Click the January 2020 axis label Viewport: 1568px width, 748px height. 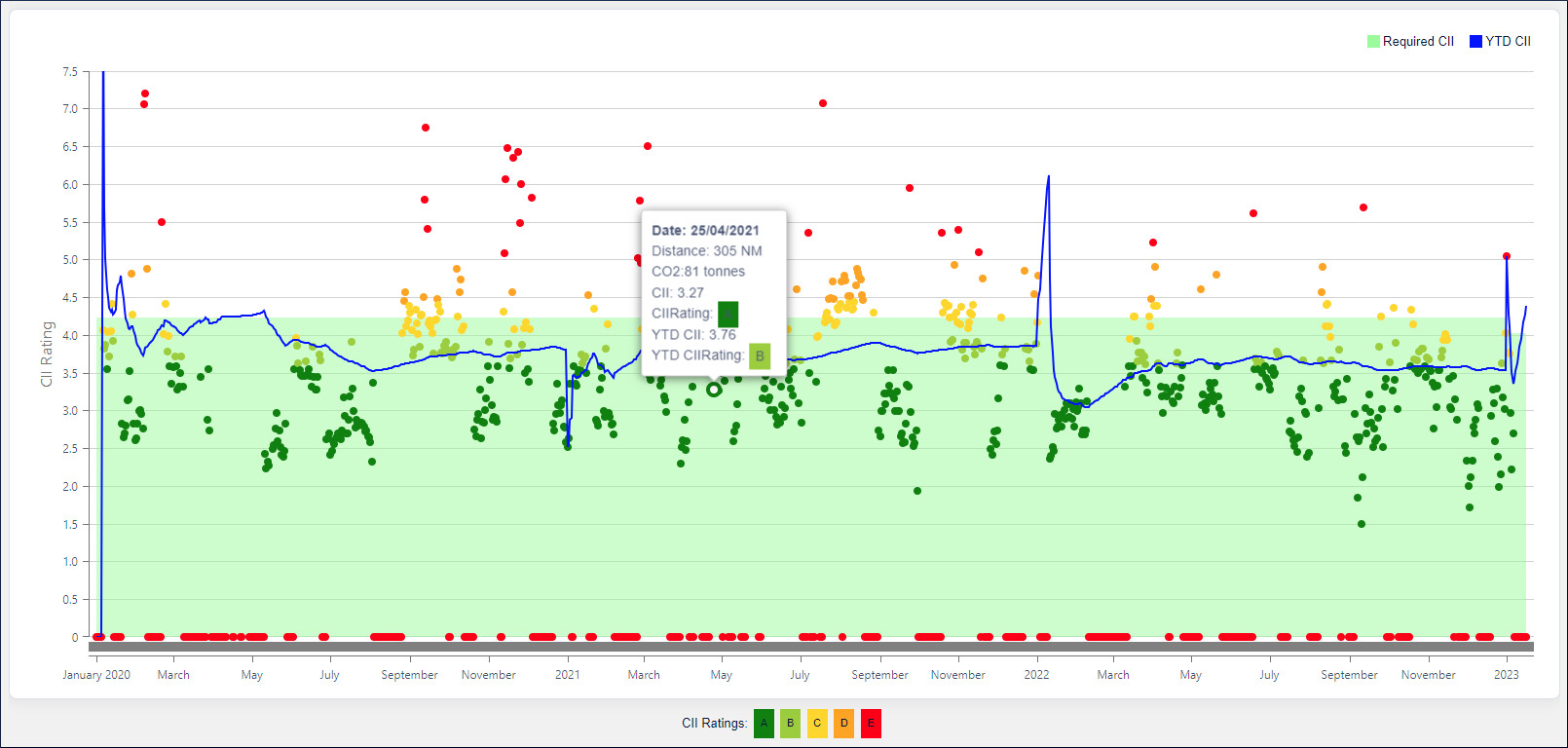pyautogui.click(x=96, y=675)
